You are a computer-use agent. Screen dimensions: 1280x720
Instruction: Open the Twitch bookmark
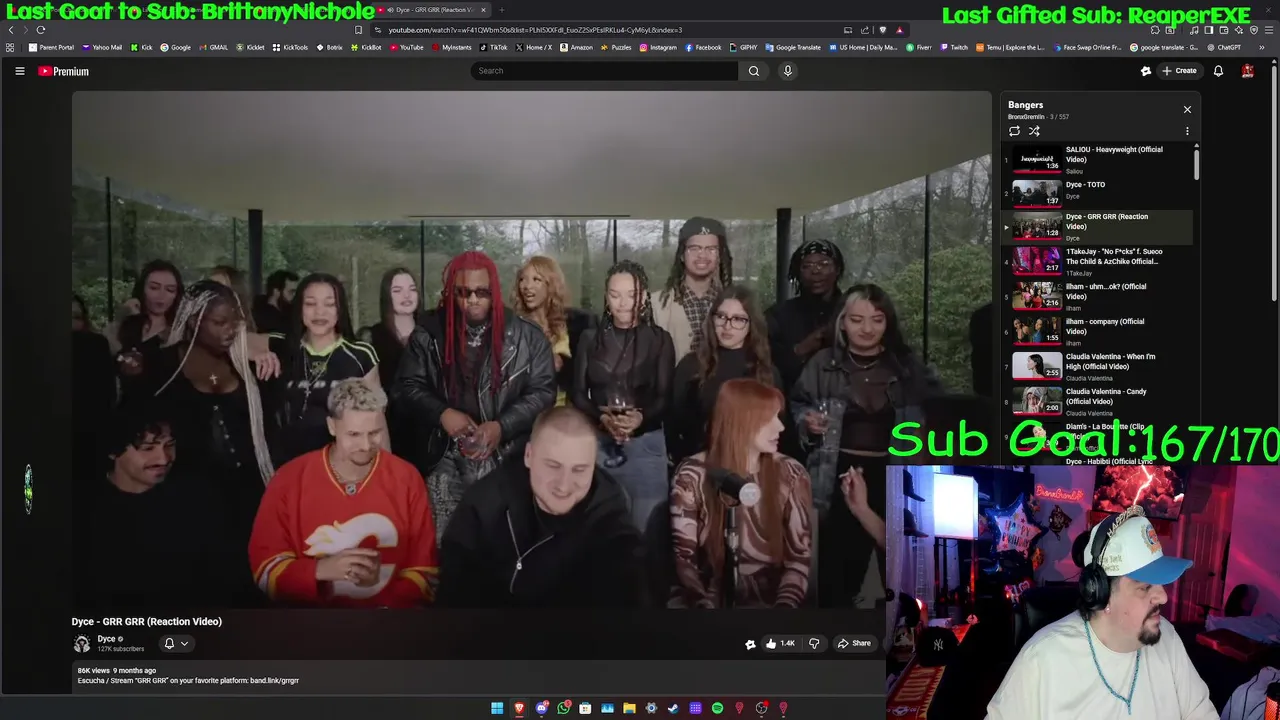(x=954, y=47)
